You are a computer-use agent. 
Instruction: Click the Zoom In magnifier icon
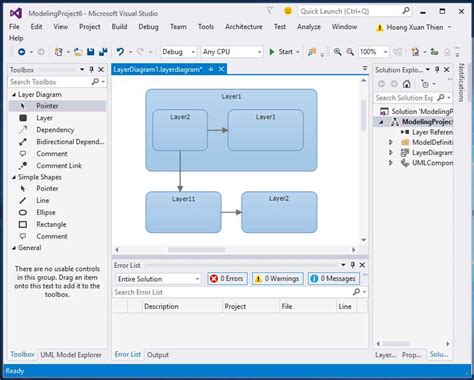click(x=337, y=52)
